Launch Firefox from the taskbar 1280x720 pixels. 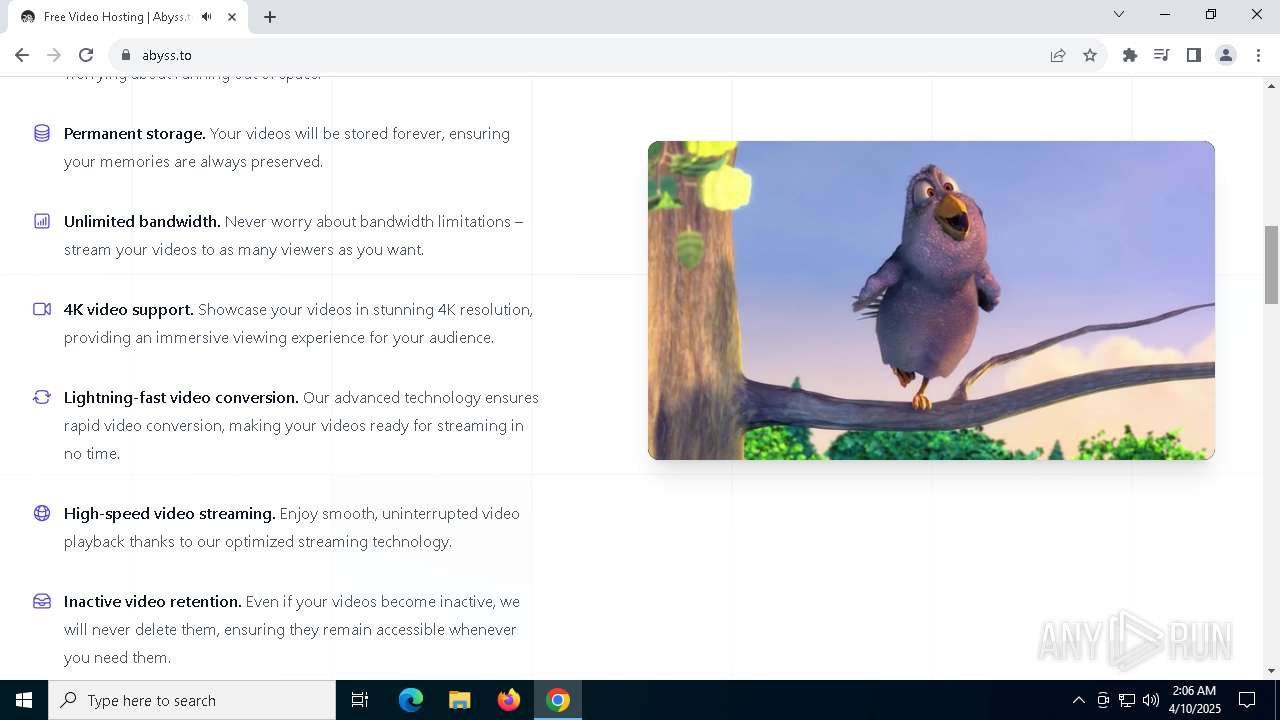509,700
